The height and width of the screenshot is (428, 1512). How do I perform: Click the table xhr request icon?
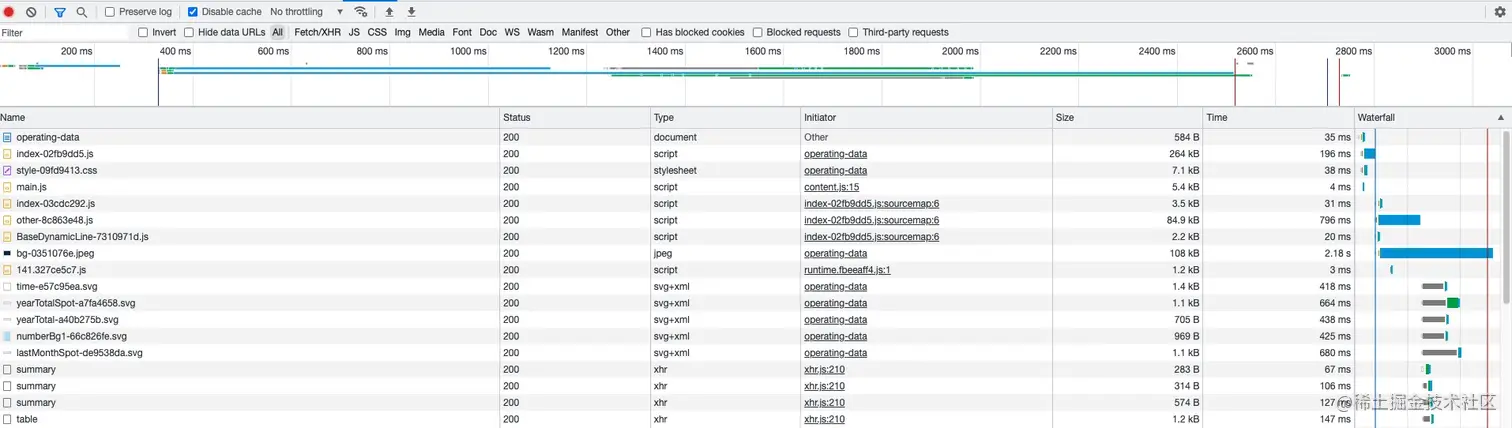pyautogui.click(x=7, y=419)
